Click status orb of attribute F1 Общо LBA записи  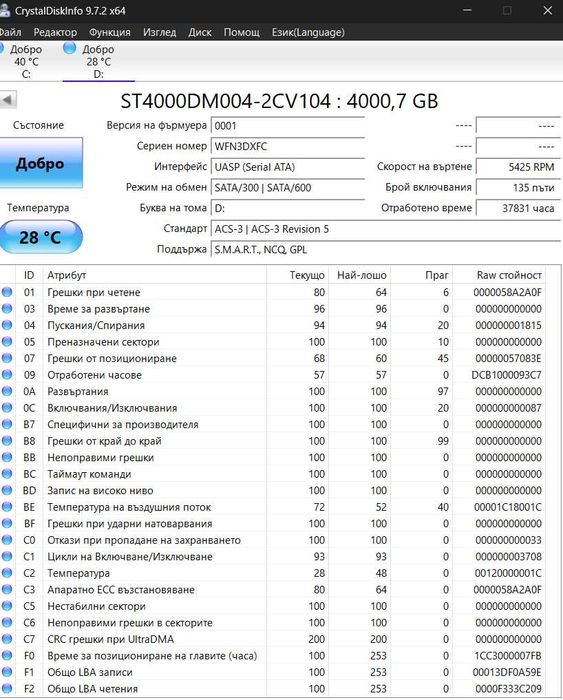coord(7,672)
